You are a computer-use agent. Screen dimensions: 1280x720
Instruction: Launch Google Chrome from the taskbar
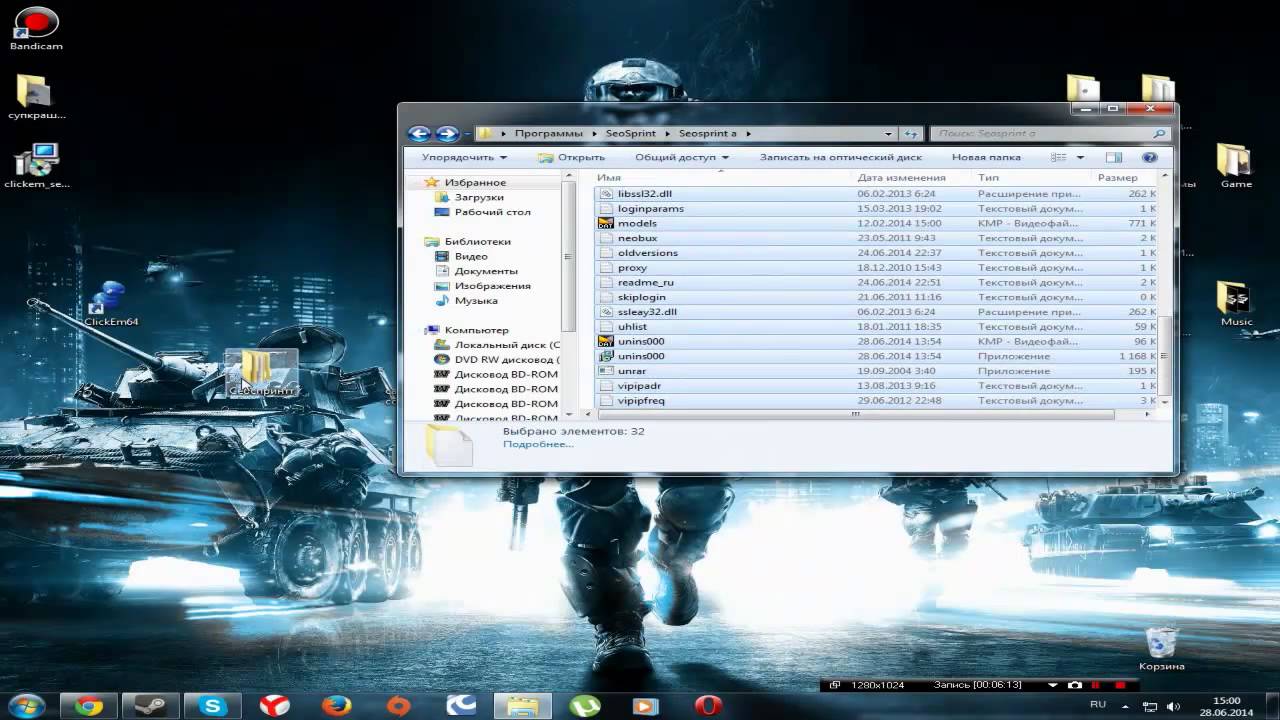tap(89, 706)
